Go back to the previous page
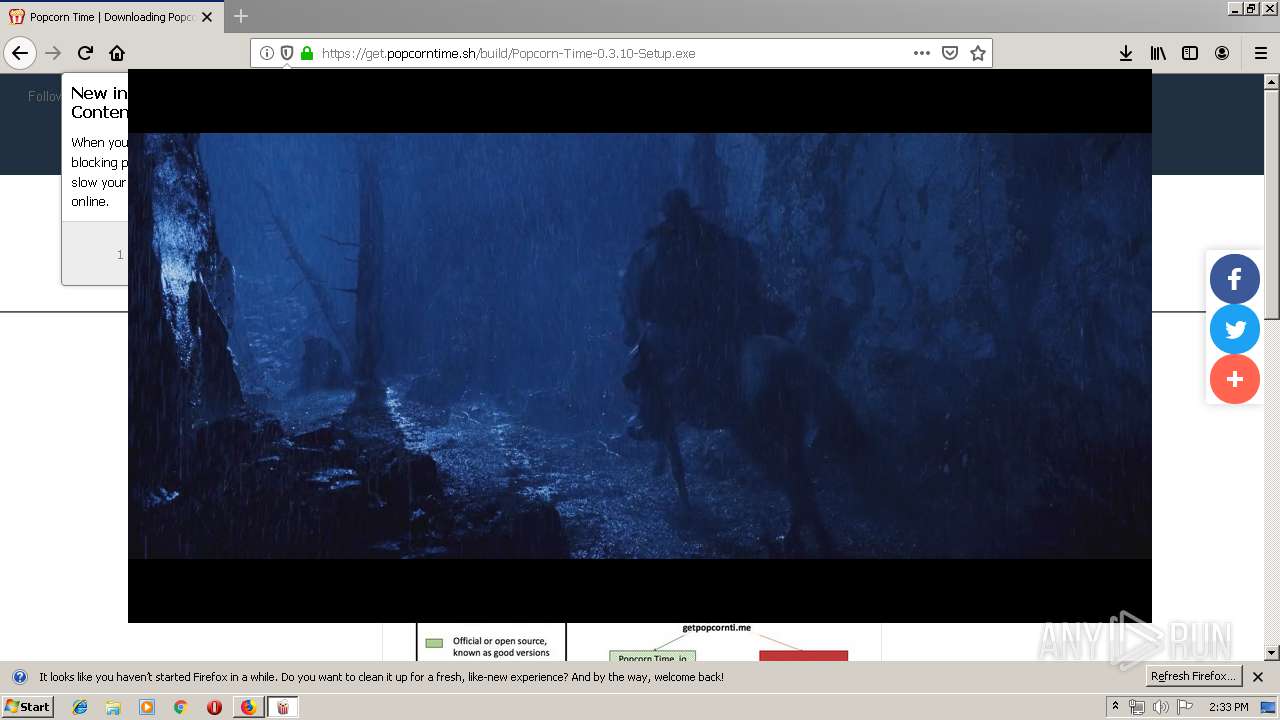Screen dimensions: 1280x720 [x=20, y=53]
